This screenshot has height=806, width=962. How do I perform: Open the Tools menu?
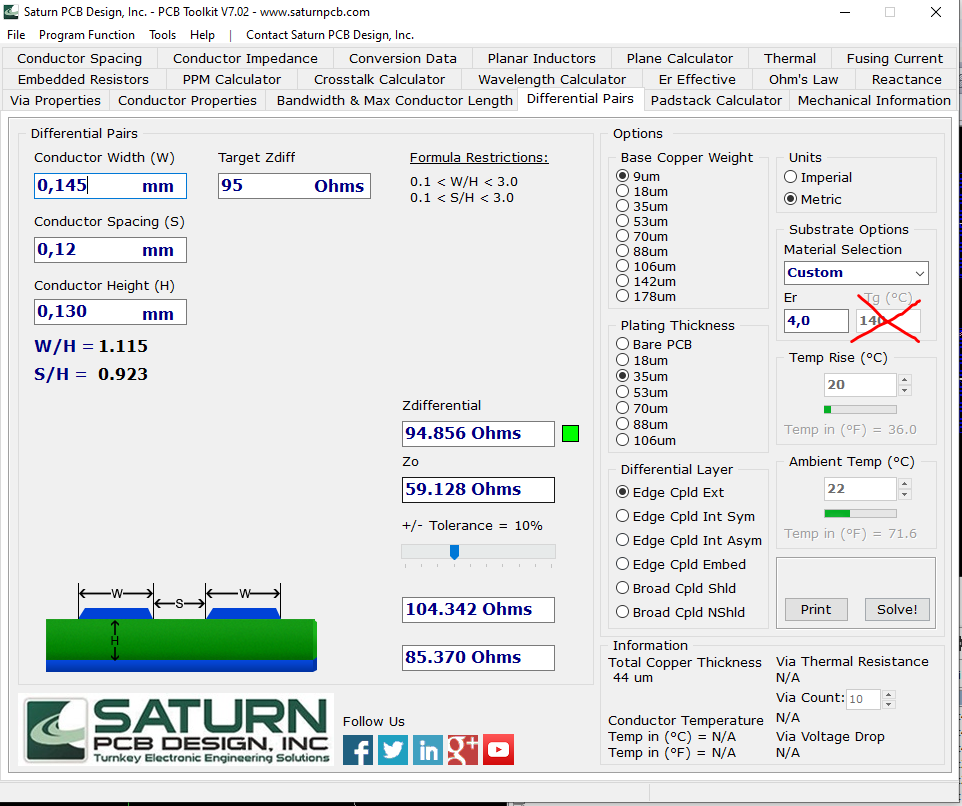163,35
